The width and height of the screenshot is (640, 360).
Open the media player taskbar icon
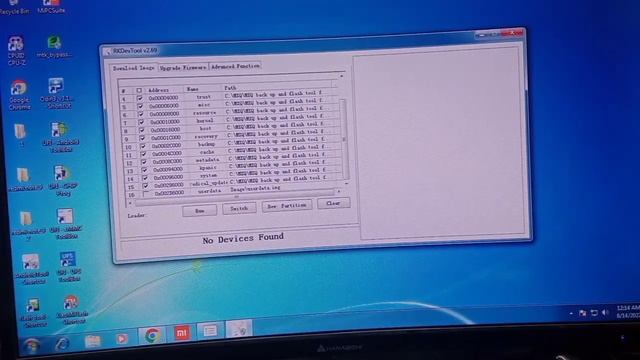[x=122, y=338]
